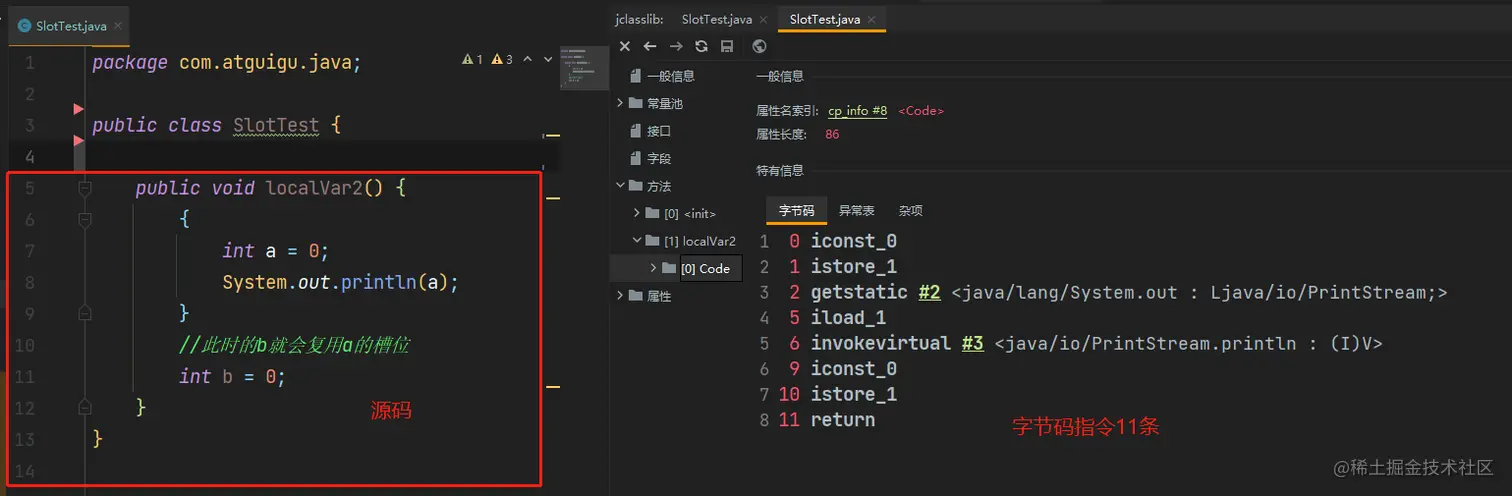
Task: Click on the empty line 4 in editor
Action: [x=320, y=156]
